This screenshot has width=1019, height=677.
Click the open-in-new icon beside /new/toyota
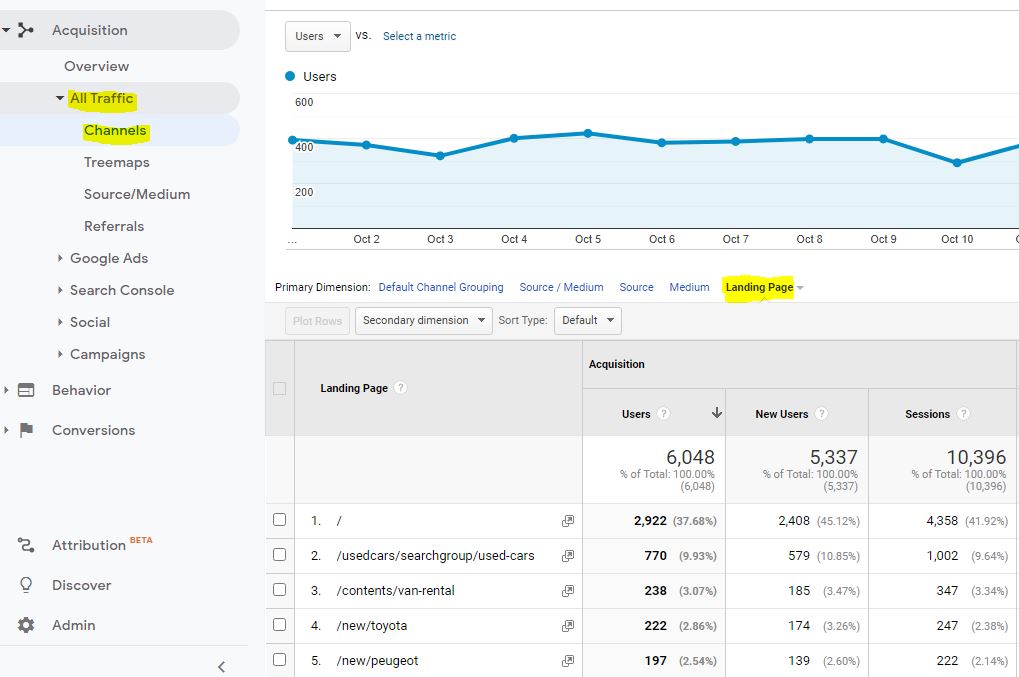(567, 625)
